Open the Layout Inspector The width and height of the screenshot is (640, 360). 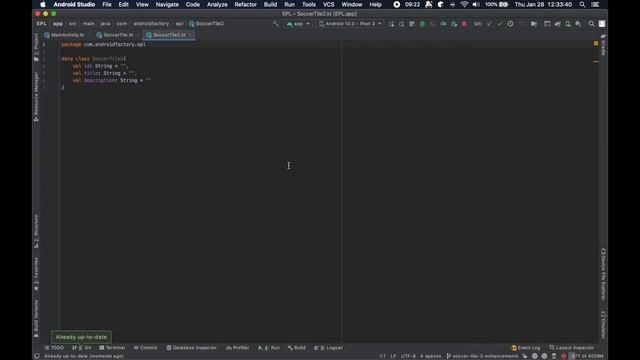click(x=571, y=348)
